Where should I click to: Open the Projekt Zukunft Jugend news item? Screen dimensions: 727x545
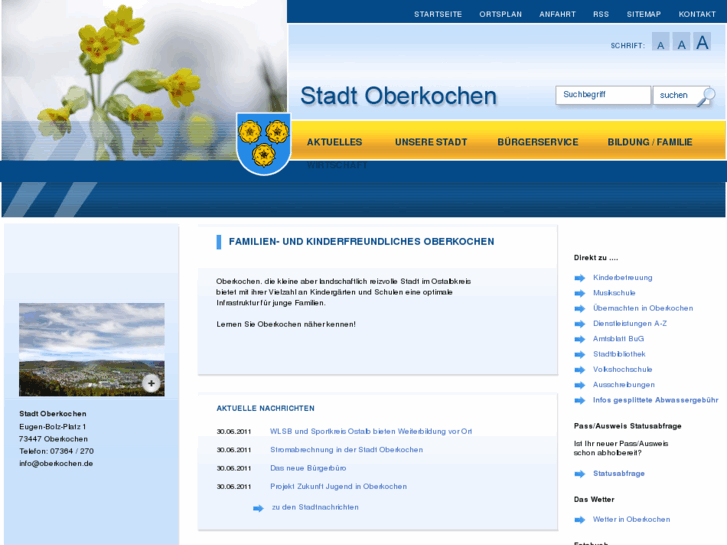coord(338,486)
